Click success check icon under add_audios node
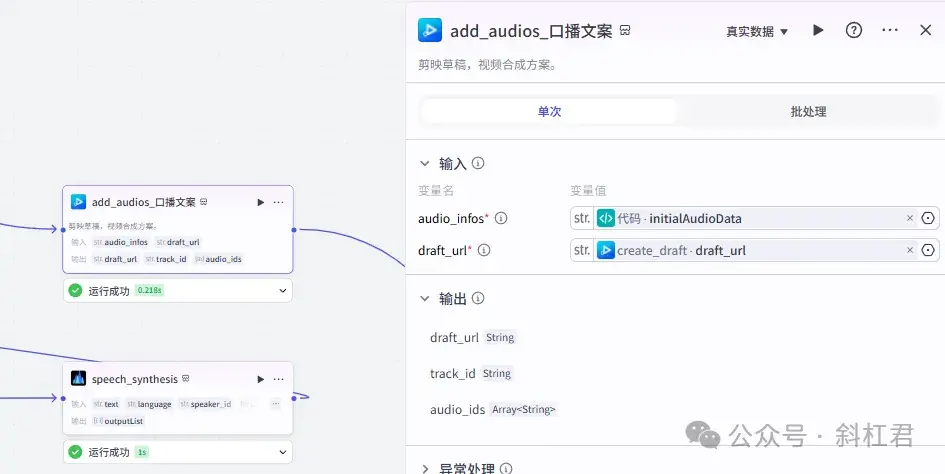 point(75,291)
